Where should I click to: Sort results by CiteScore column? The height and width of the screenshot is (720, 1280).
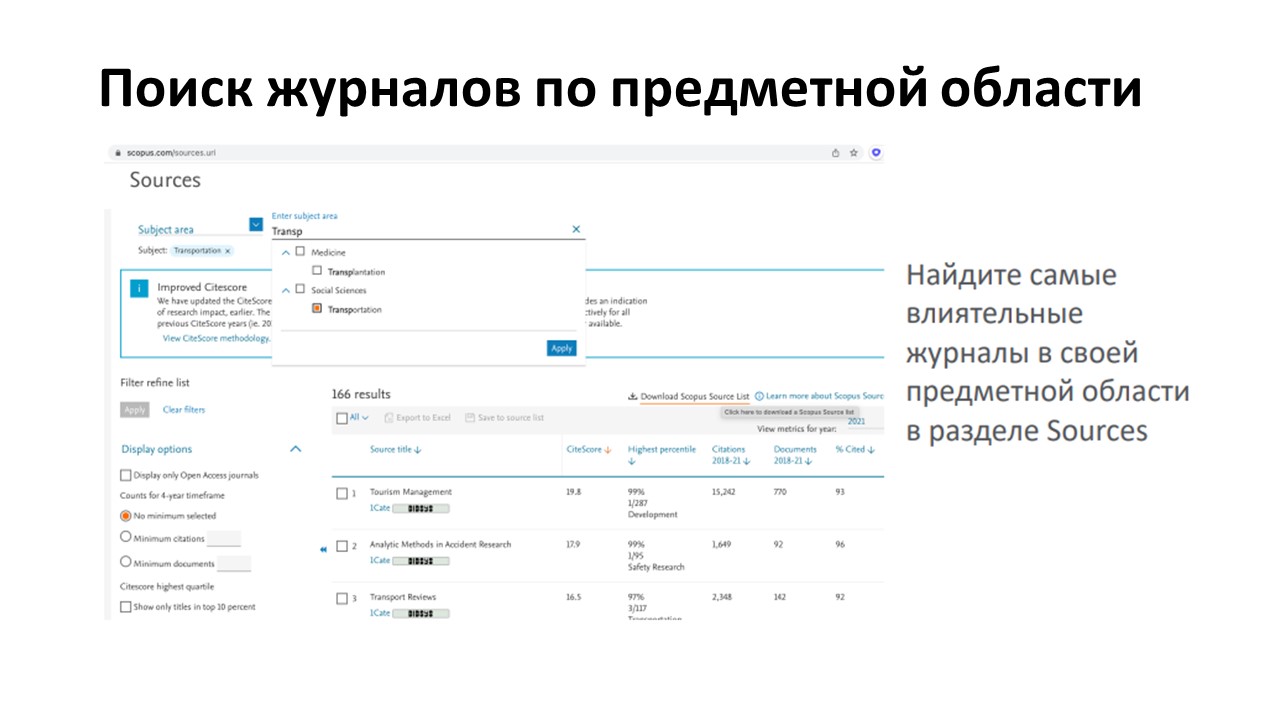point(588,450)
